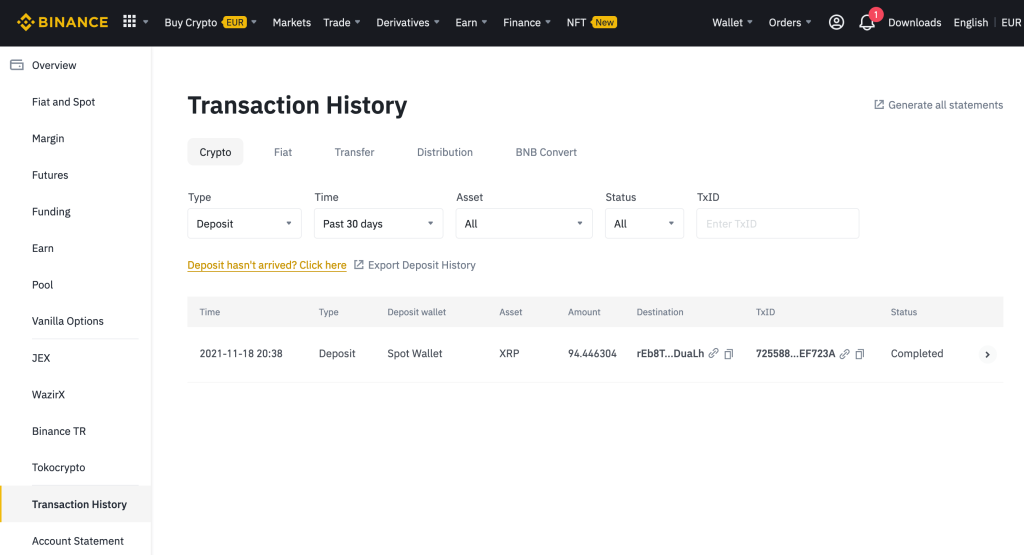This screenshot has height=555, width=1024.
Task: Open the notifications bell icon
Action: (867, 23)
